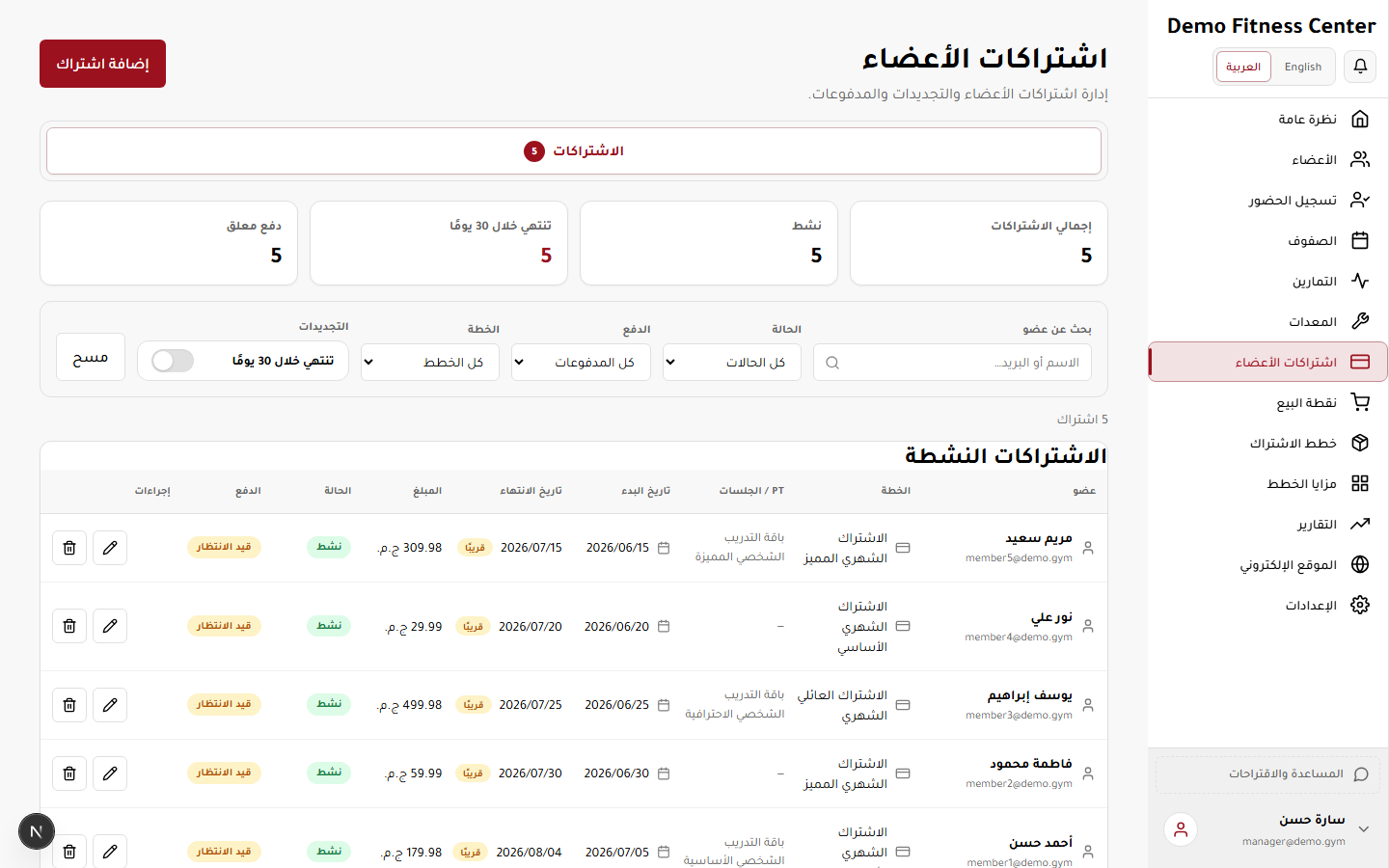Viewport: 1389px width, 868px height.
Task: Click the grid icon beside مزايا الخطط
Action: (1360, 483)
